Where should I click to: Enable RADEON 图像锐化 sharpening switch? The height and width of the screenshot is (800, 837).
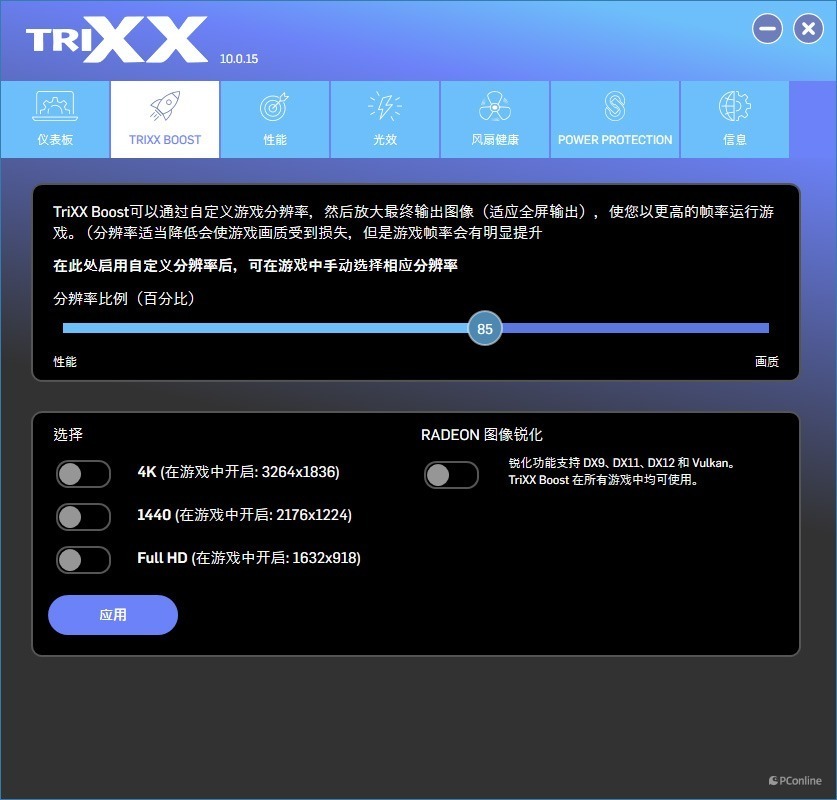452,475
